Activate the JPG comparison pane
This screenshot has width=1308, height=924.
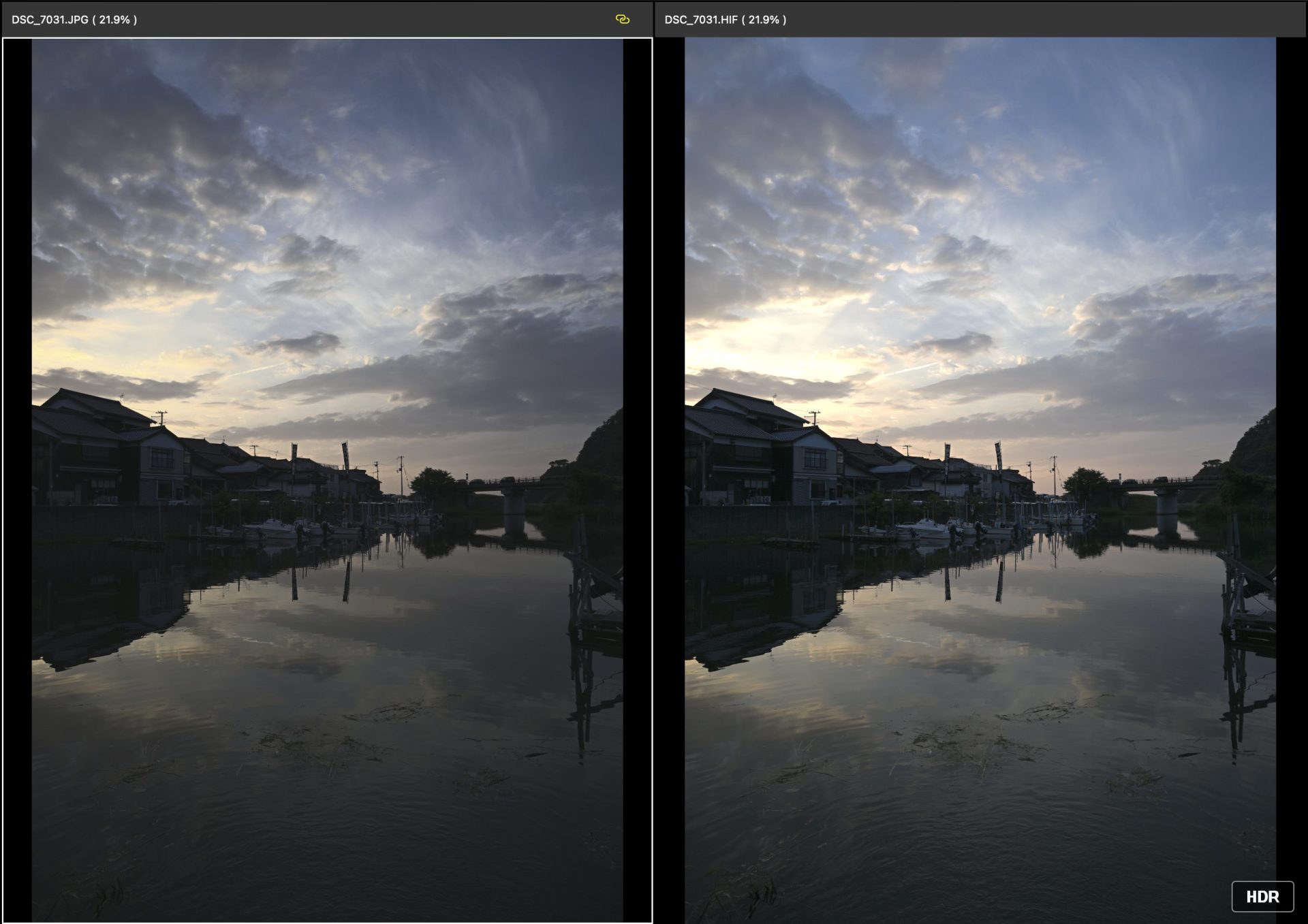pos(327,477)
